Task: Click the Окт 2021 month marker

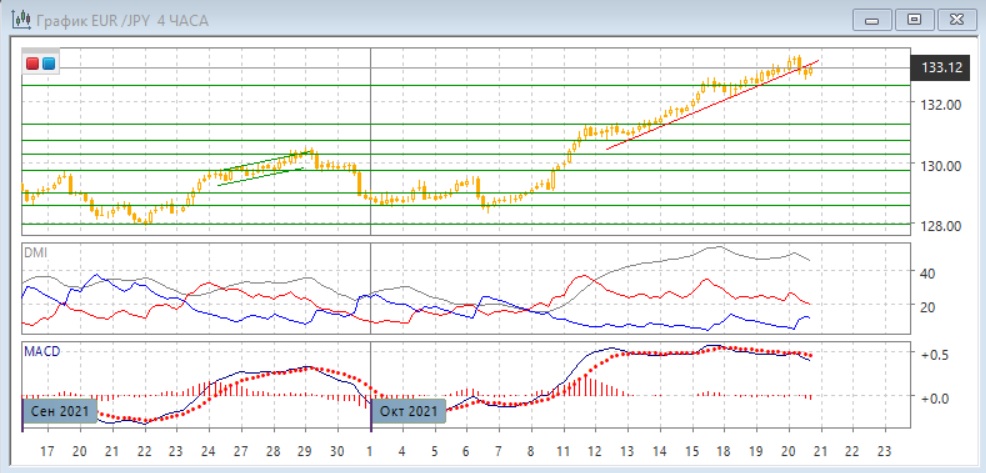Action: [408, 410]
